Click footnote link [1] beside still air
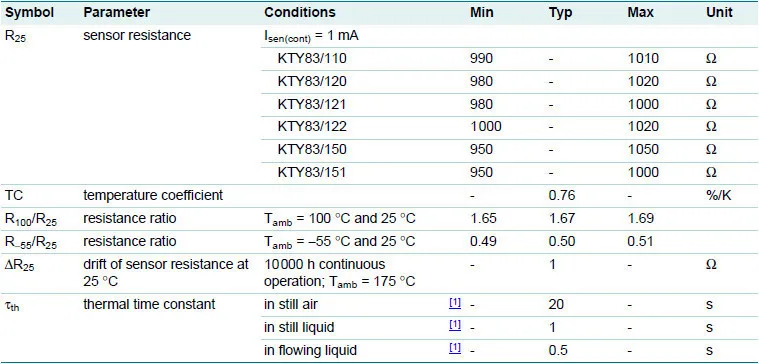This screenshot has width=759, height=364. (455, 303)
